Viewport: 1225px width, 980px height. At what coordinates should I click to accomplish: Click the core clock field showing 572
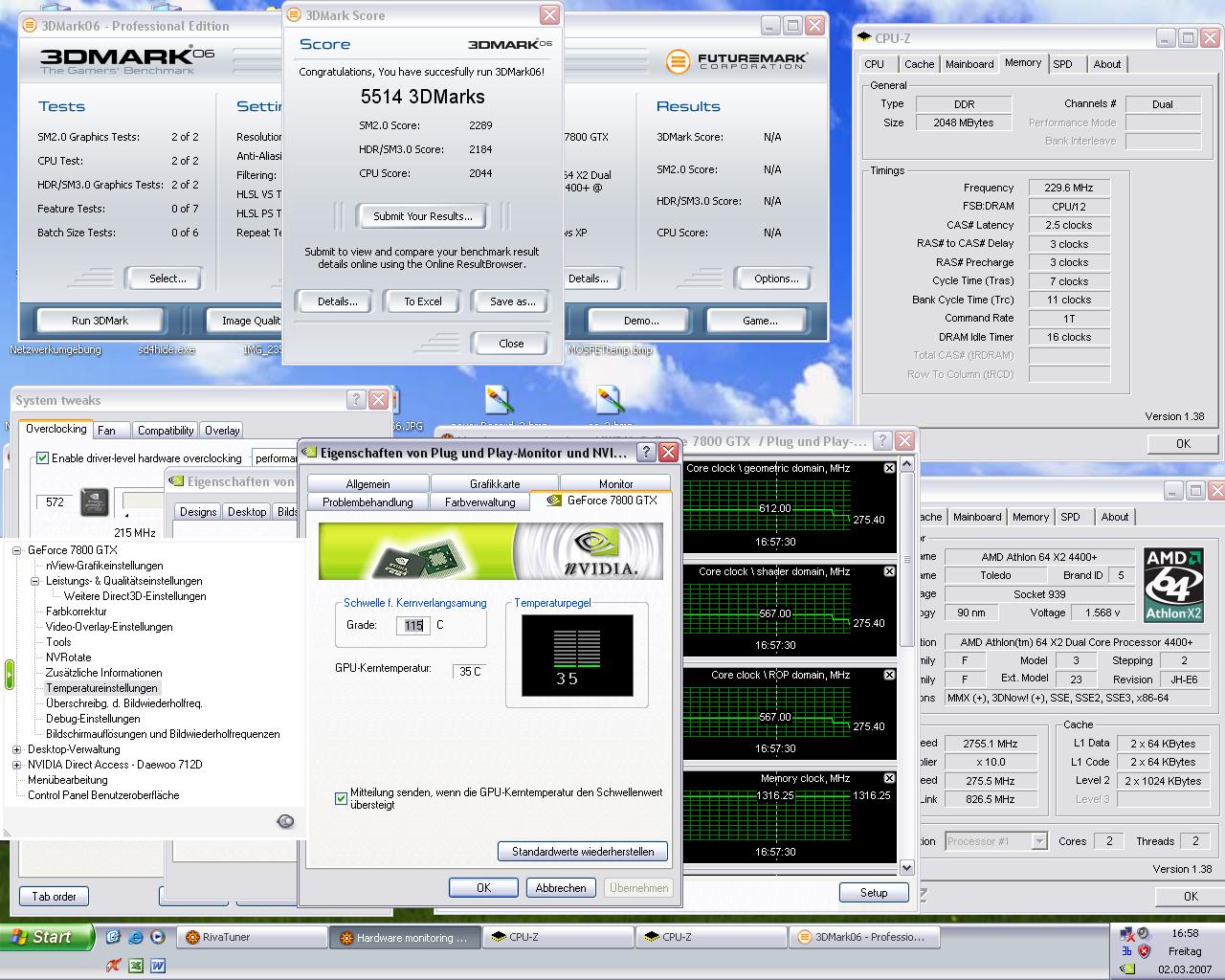click(55, 502)
